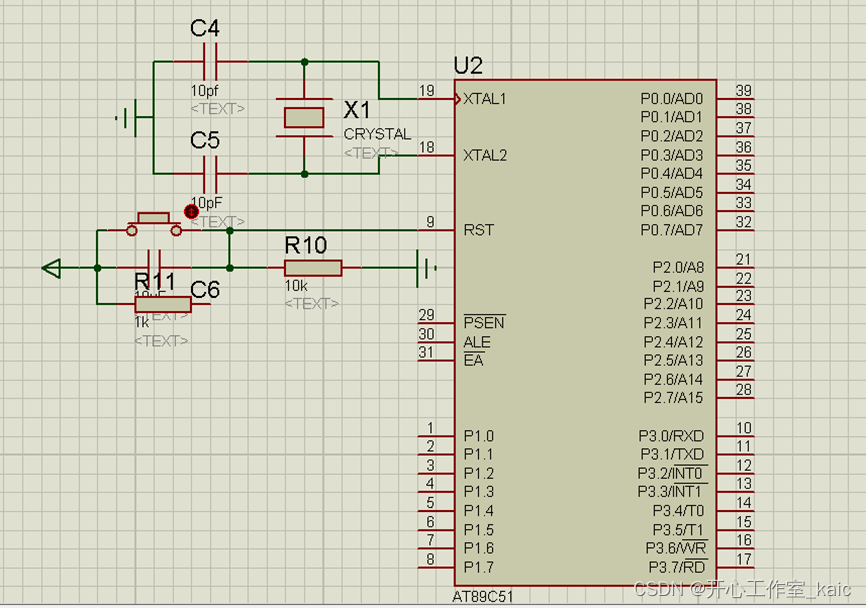Click the EA pin label
Viewport: 866px width, 608px height.
[473, 361]
